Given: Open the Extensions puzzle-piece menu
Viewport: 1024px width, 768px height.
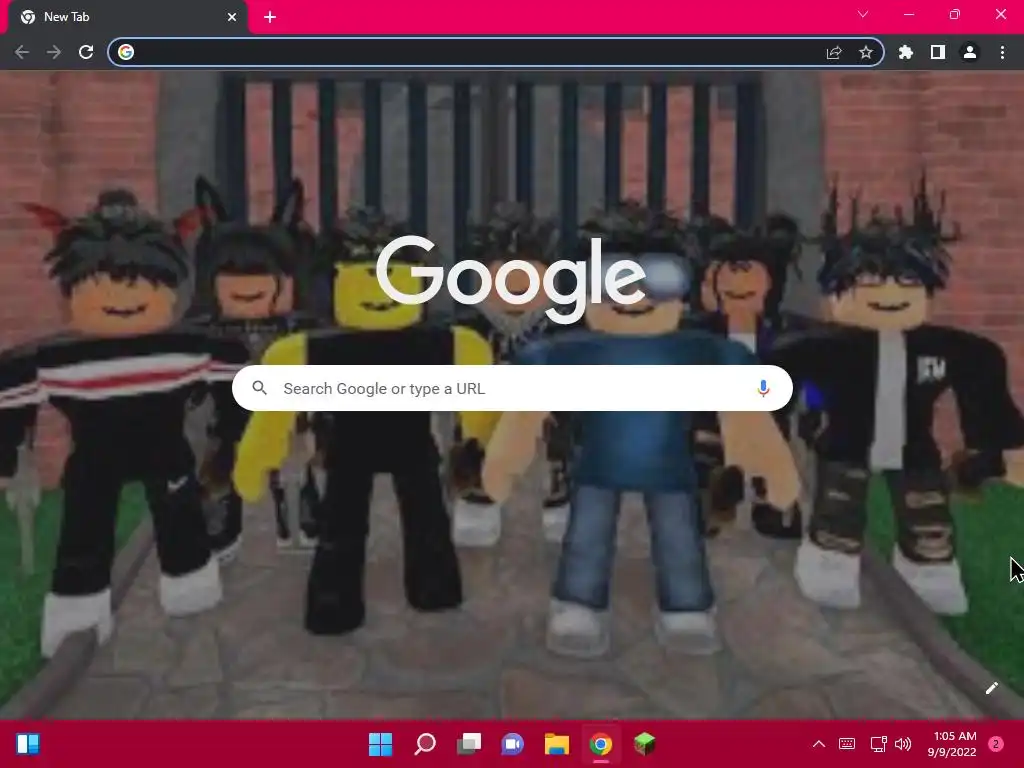Looking at the screenshot, I should coord(906,52).
